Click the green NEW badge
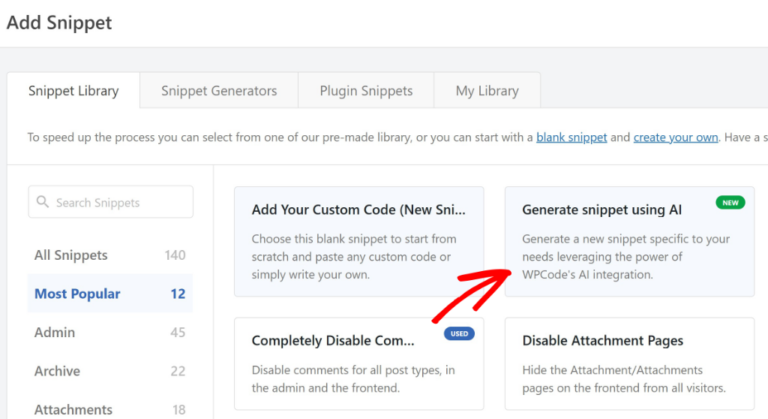The width and height of the screenshot is (768, 419). [x=730, y=202]
